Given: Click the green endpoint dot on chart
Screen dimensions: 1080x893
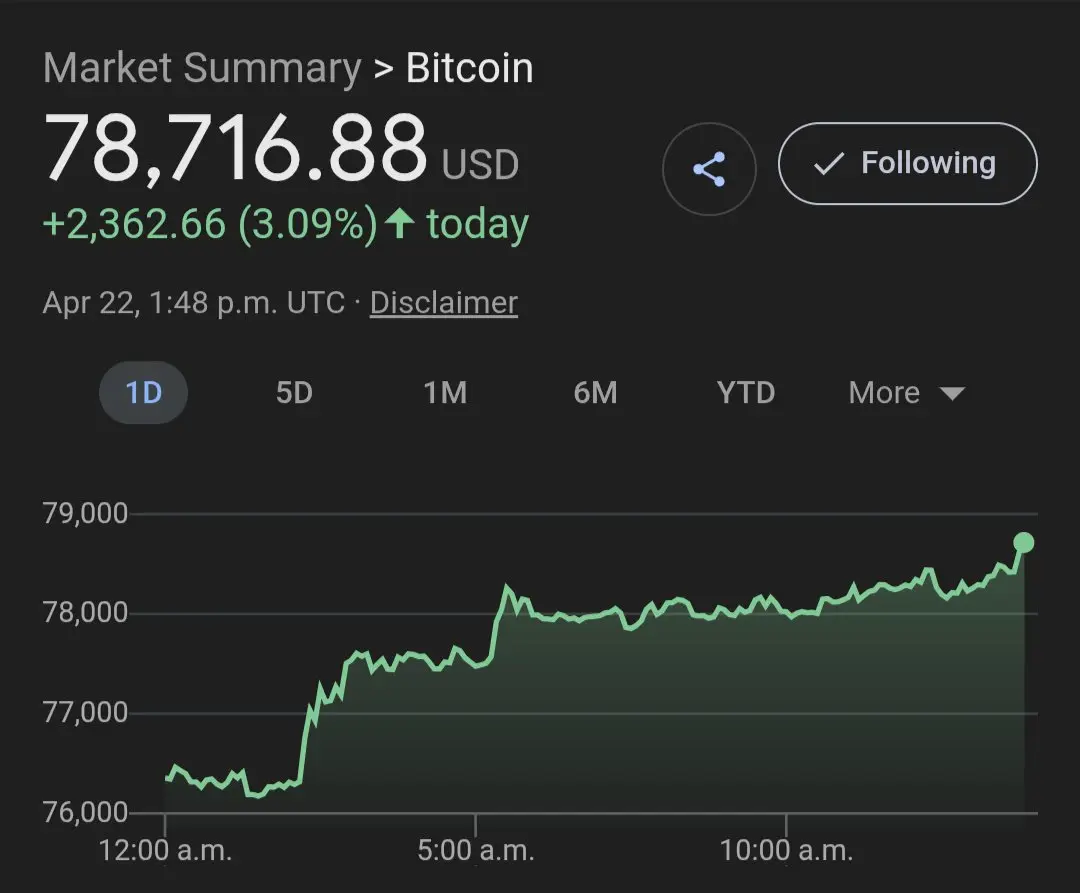Looking at the screenshot, I should pos(1023,542).
